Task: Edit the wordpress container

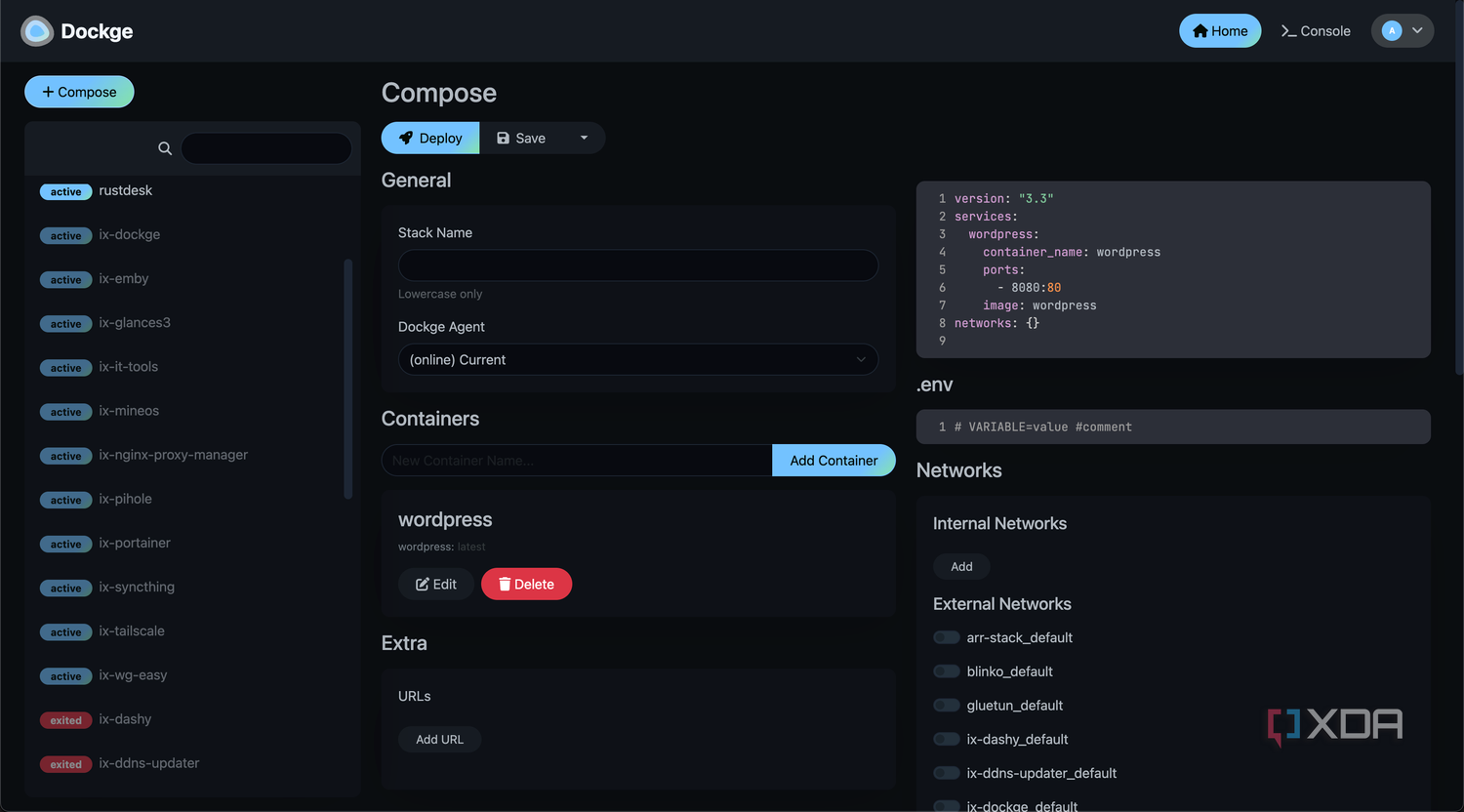Action: click(436, 584)
